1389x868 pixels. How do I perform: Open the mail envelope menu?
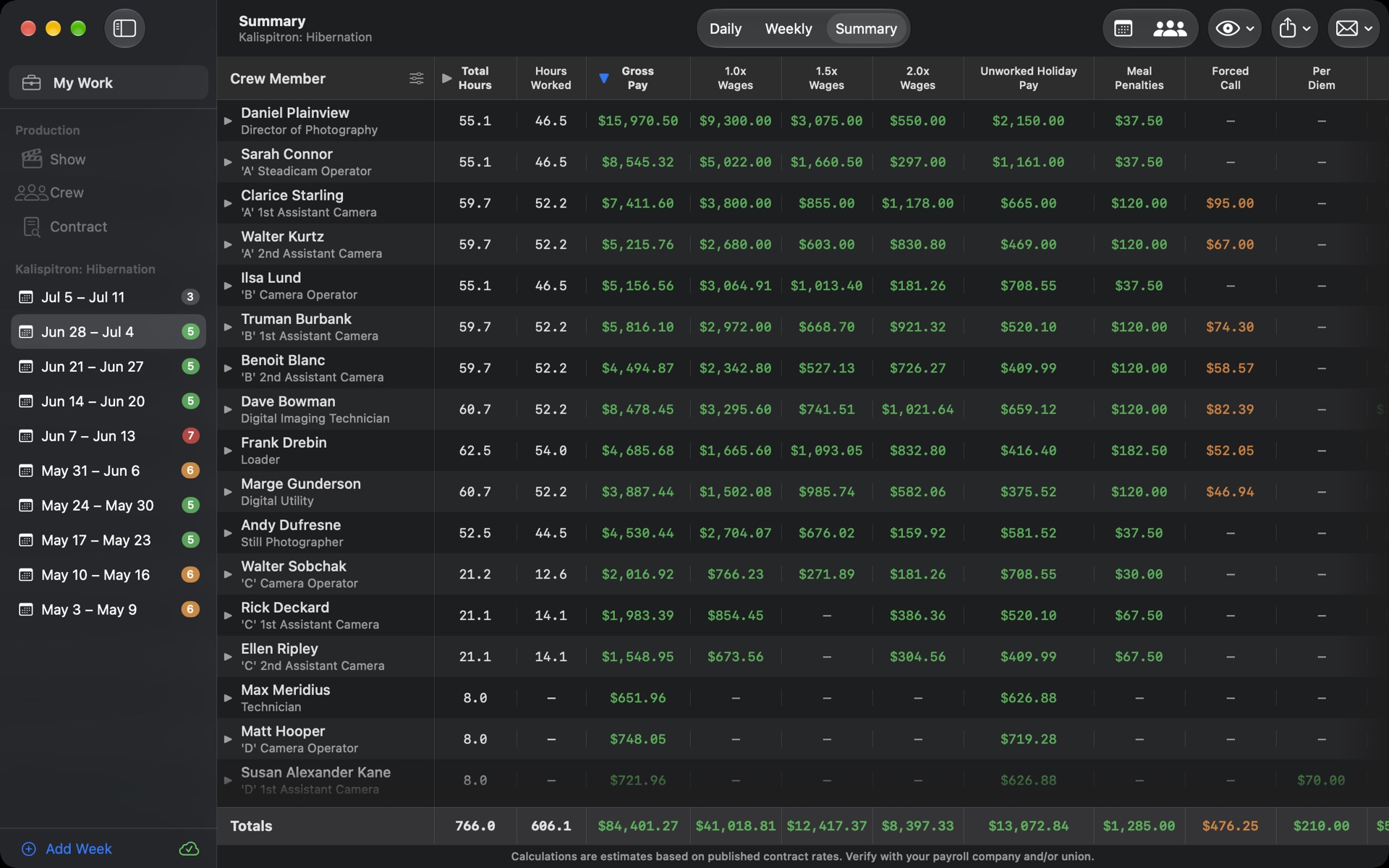1354,29
